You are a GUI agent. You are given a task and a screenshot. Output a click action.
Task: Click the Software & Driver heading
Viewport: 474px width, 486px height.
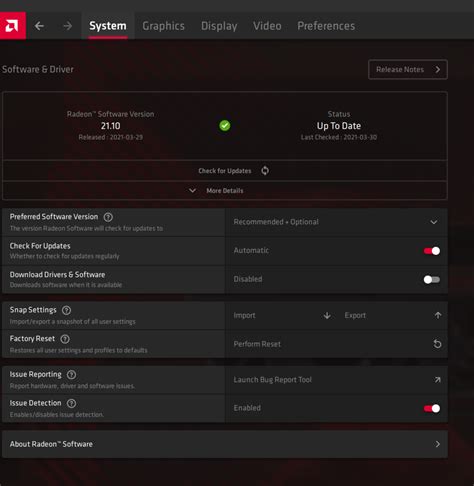click(x=38, y=69)
